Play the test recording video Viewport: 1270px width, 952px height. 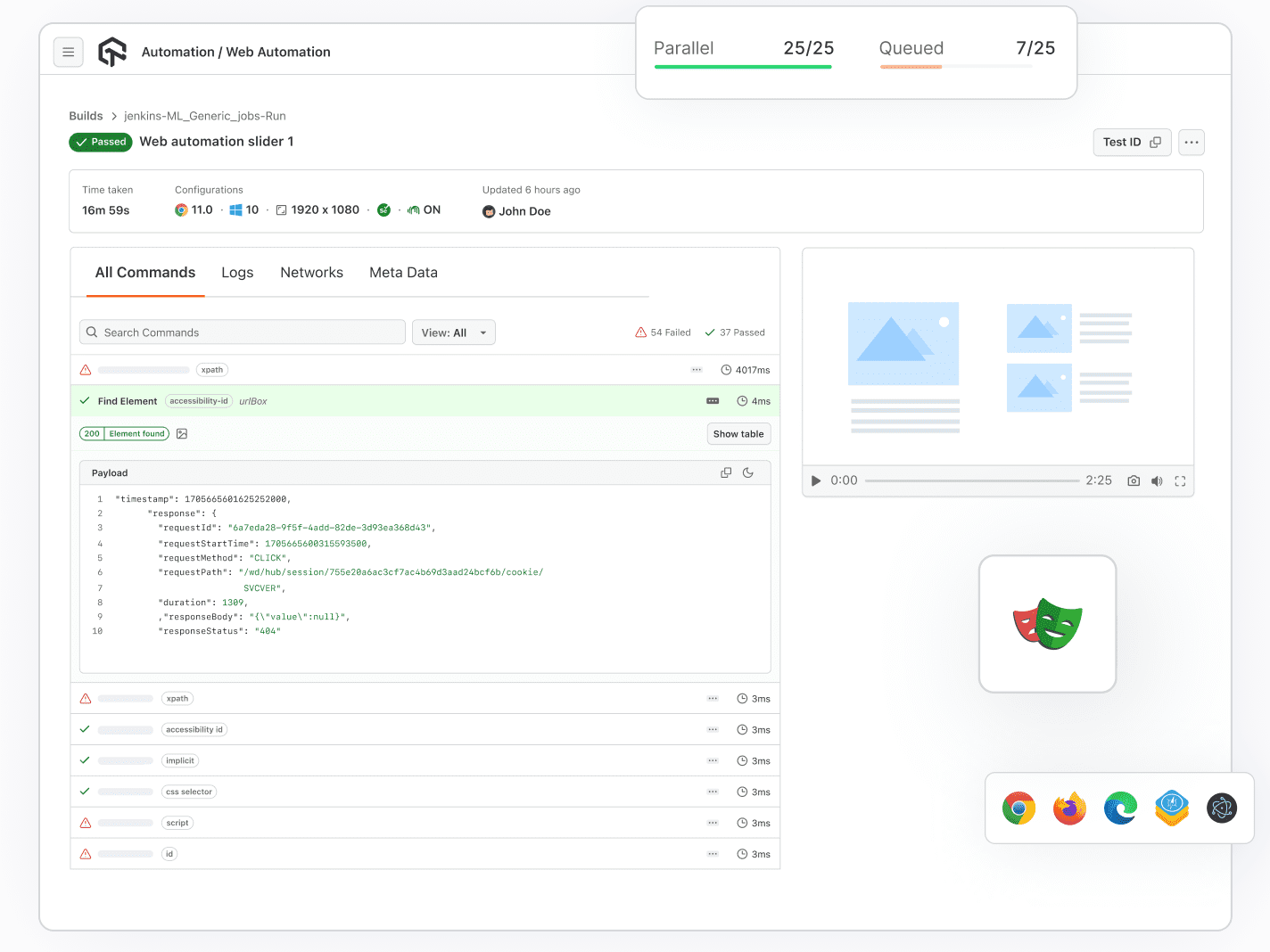click(x=815, y=481)
